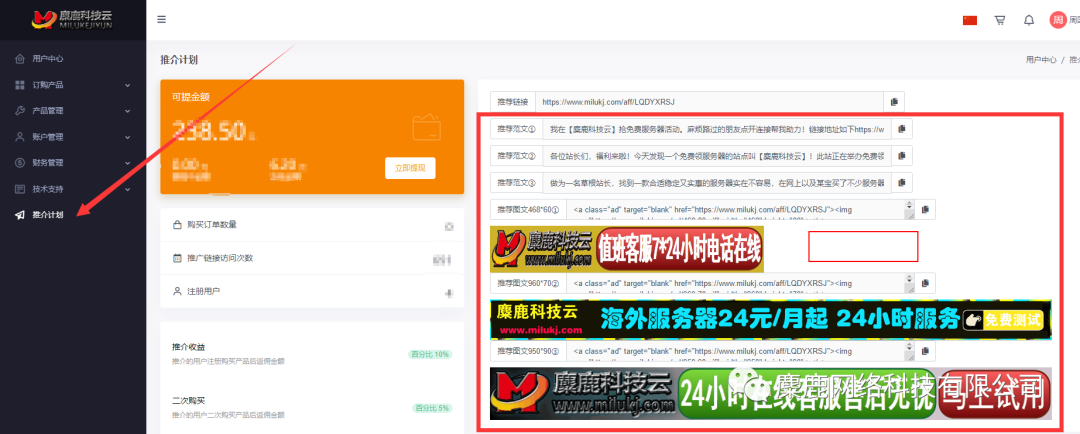Click the 产品管理 wrench icon
Screen dimensions: 1080x434
point(20,110)
